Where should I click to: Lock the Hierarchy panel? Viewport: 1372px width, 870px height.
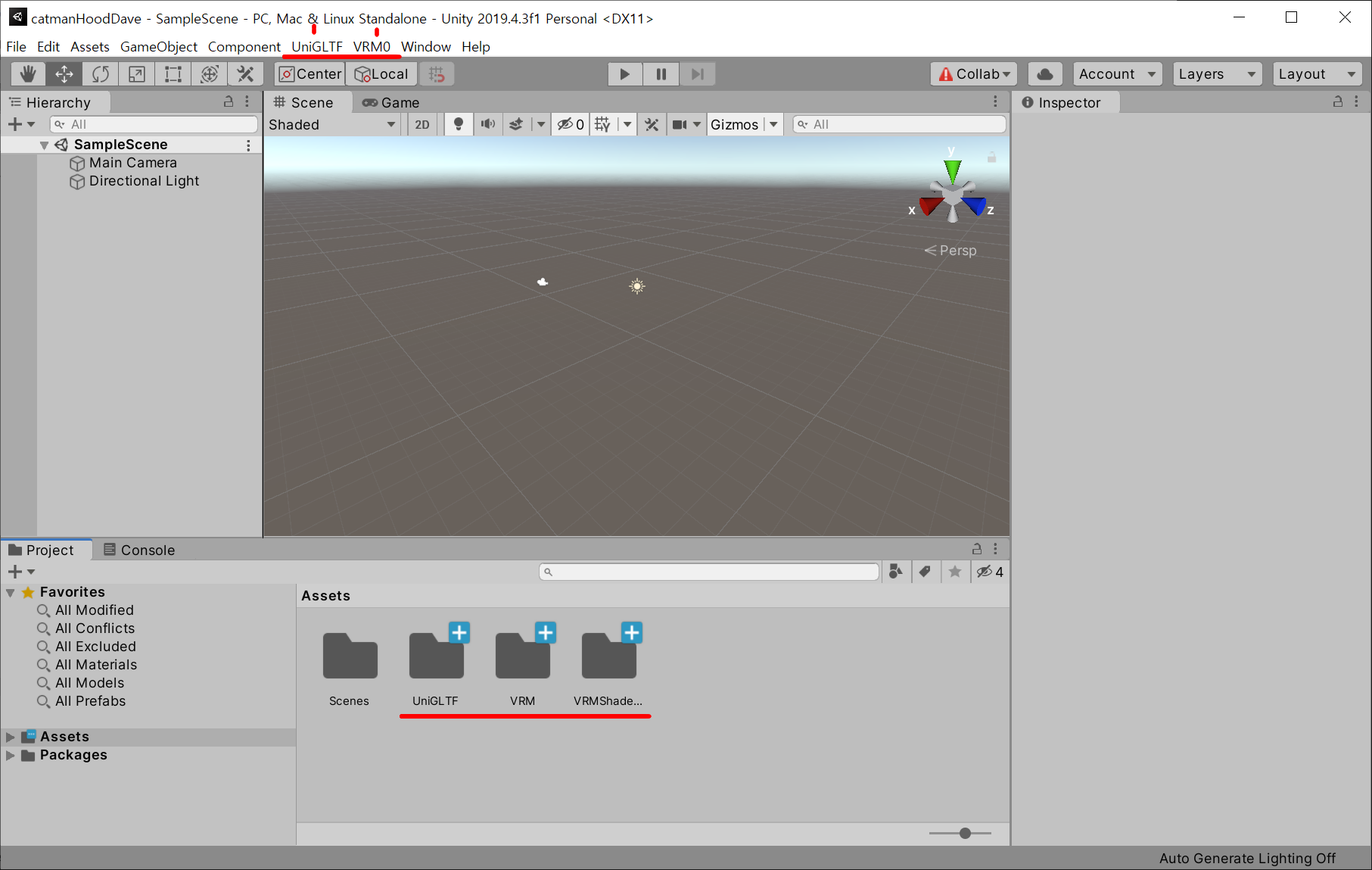pos(229,101)
